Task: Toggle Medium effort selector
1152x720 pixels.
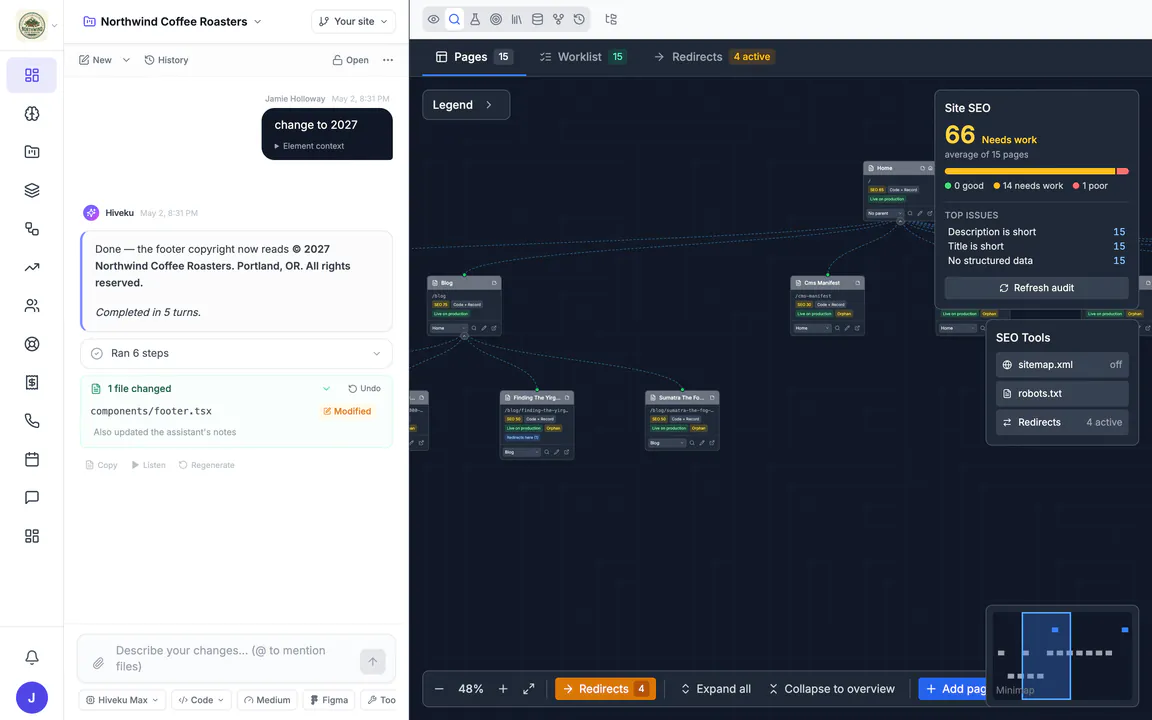Action: click(x=267, y=700)
